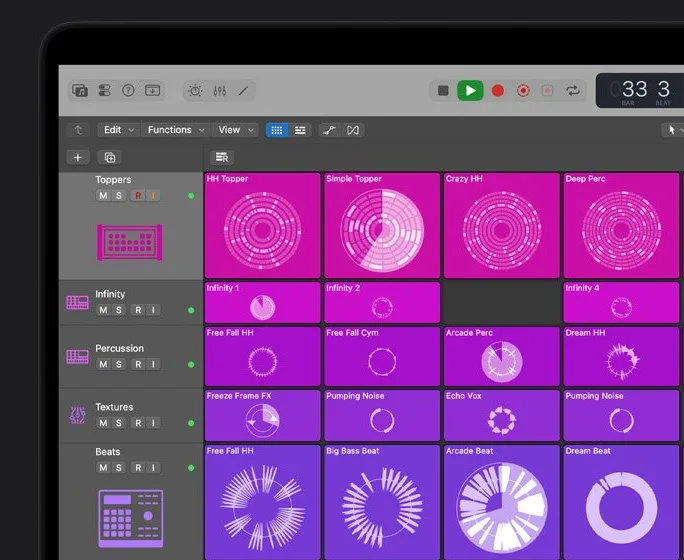684x560 pixels.
Task: Select the Percussion track name
Action: pyautogui.click(x=119, y=348)
